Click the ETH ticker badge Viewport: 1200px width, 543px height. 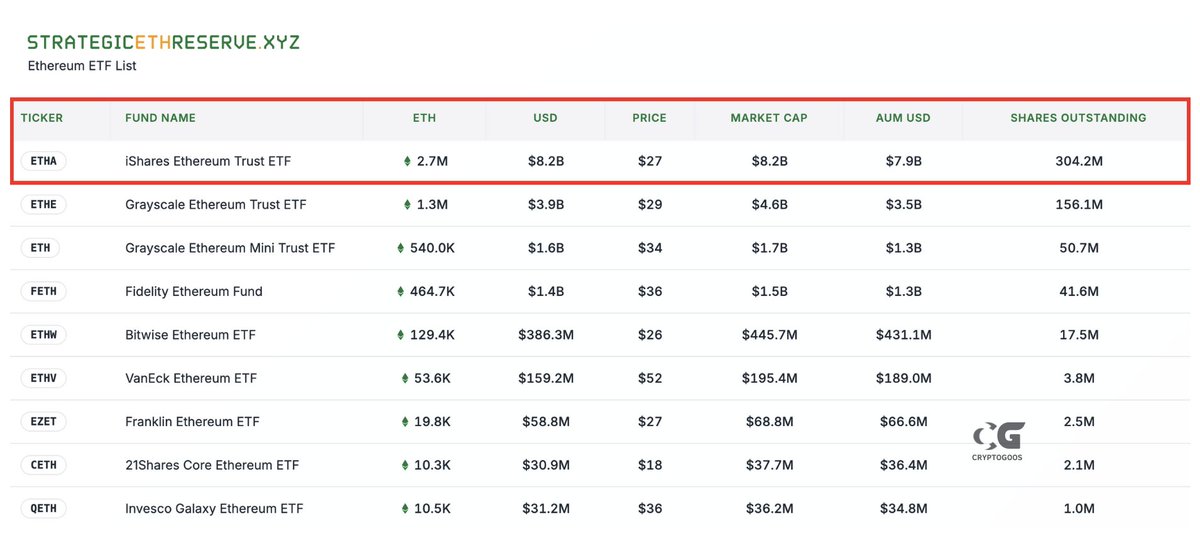(40, 248)
